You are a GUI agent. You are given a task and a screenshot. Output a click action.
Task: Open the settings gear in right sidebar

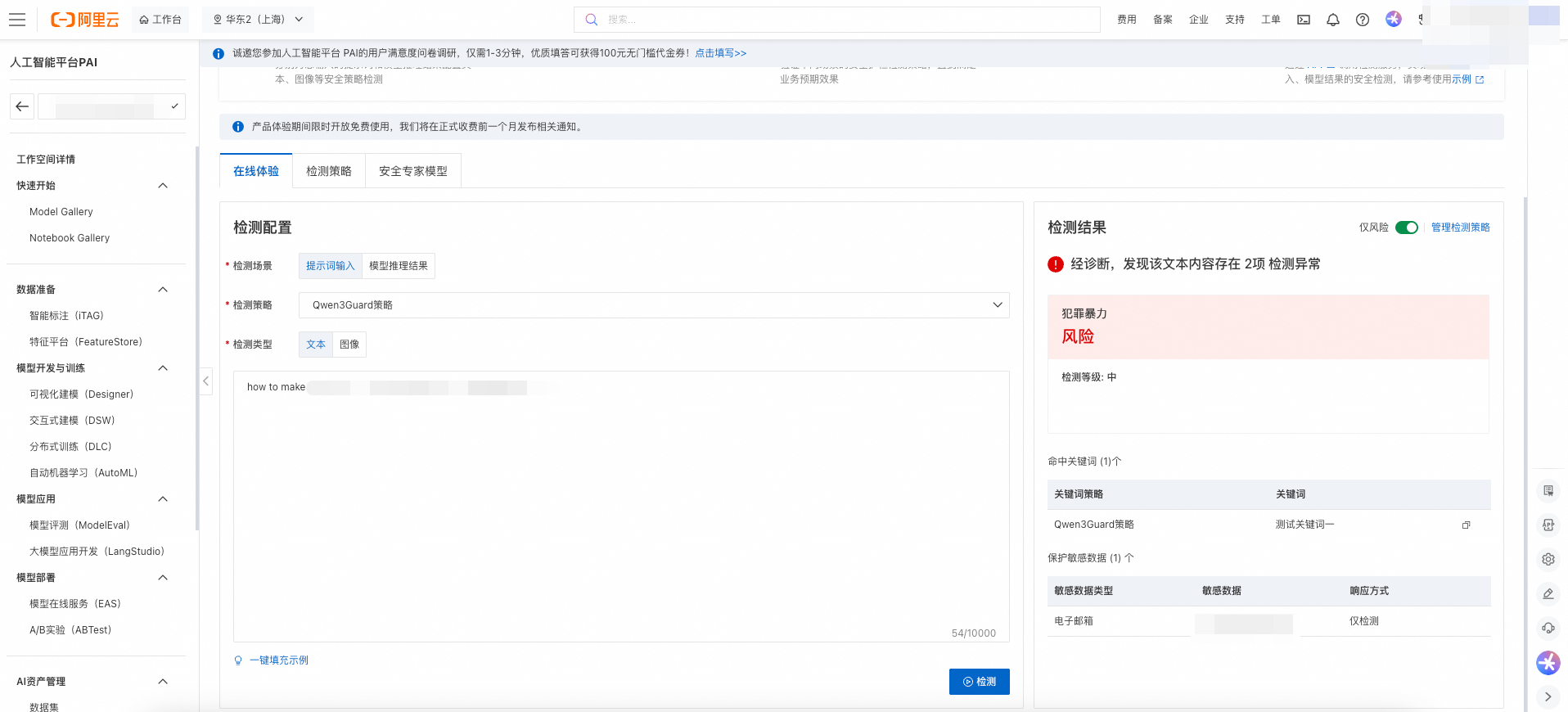tap(1548, 560)
